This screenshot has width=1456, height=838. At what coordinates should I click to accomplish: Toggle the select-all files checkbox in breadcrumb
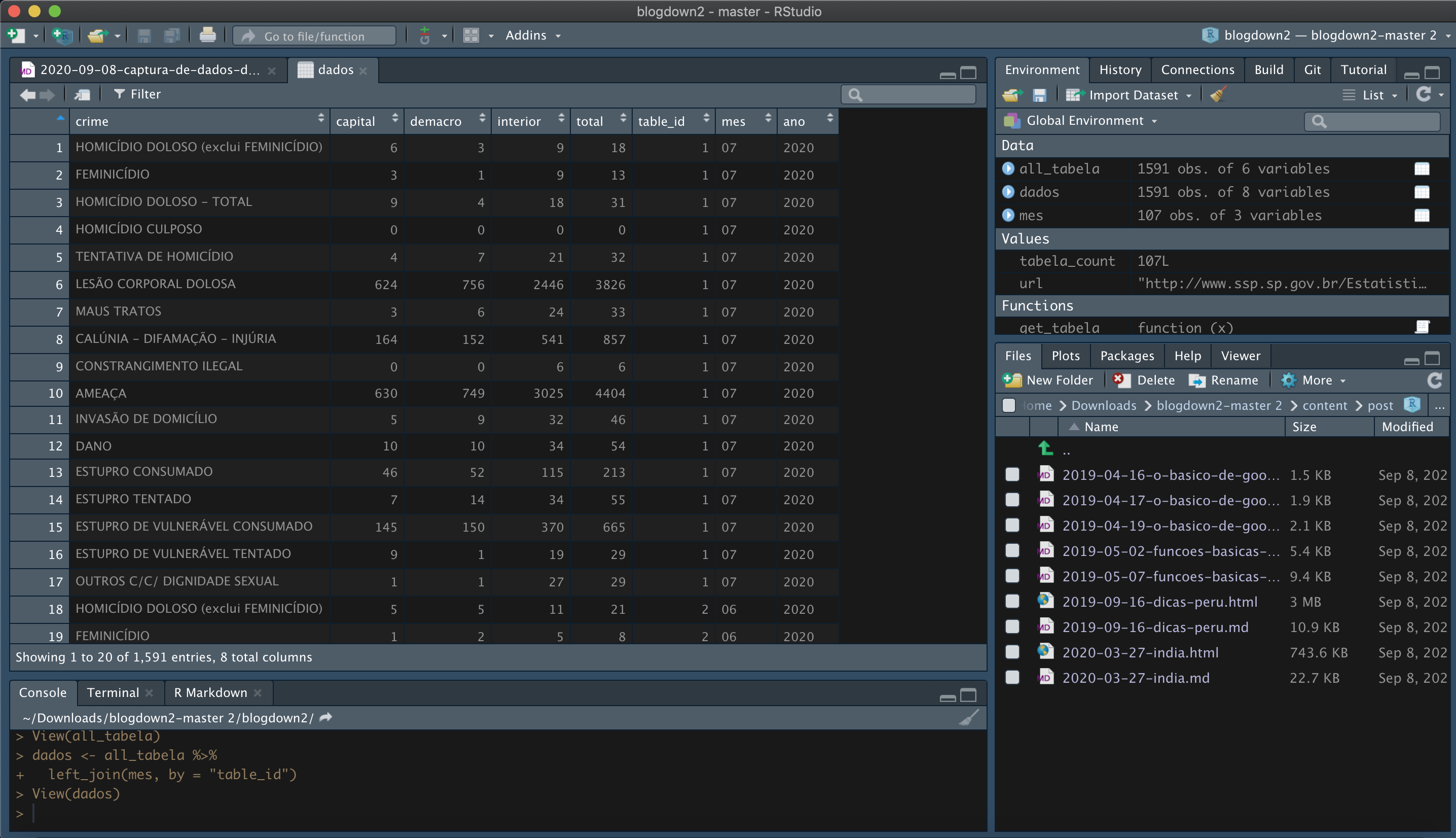tap(1009, 406)
